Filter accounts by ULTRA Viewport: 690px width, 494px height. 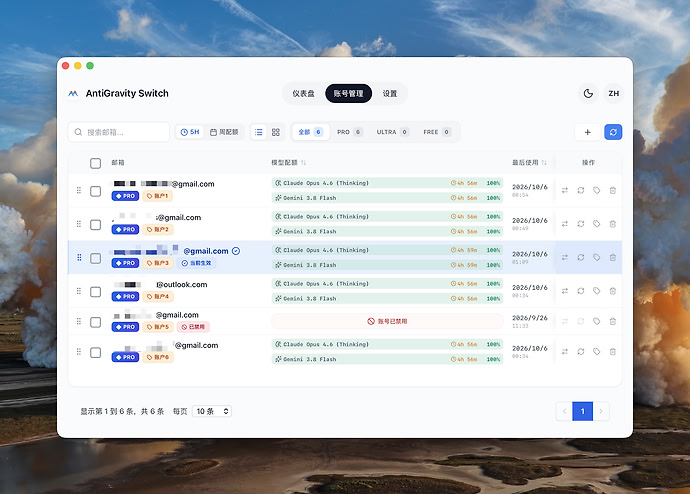click(x=393, y=132)
